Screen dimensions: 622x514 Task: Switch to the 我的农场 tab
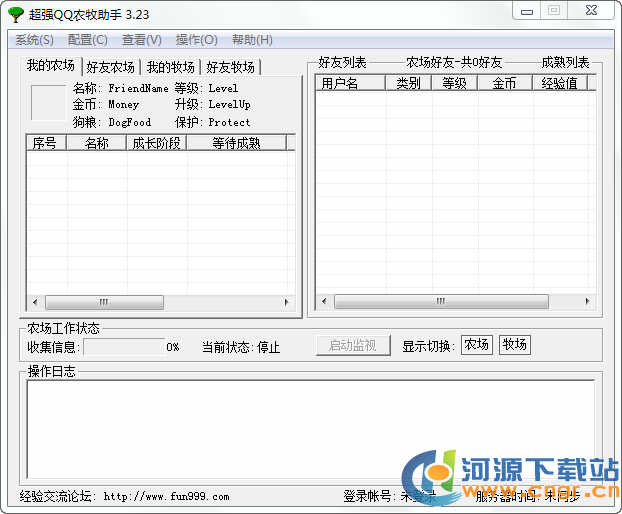pos(51,65)
